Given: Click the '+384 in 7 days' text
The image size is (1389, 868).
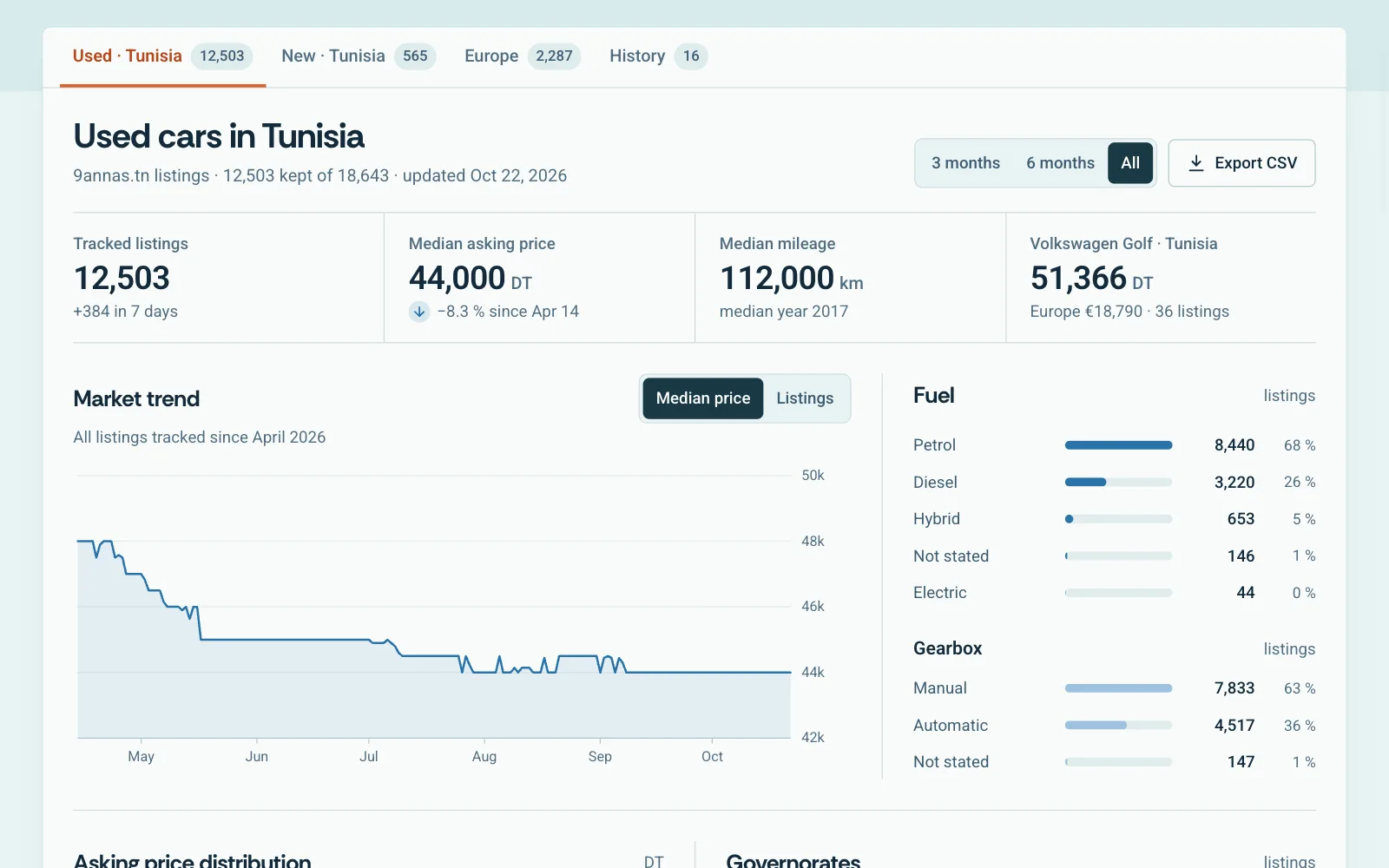Looking at the screenshot, I should [x=125, y=312].
